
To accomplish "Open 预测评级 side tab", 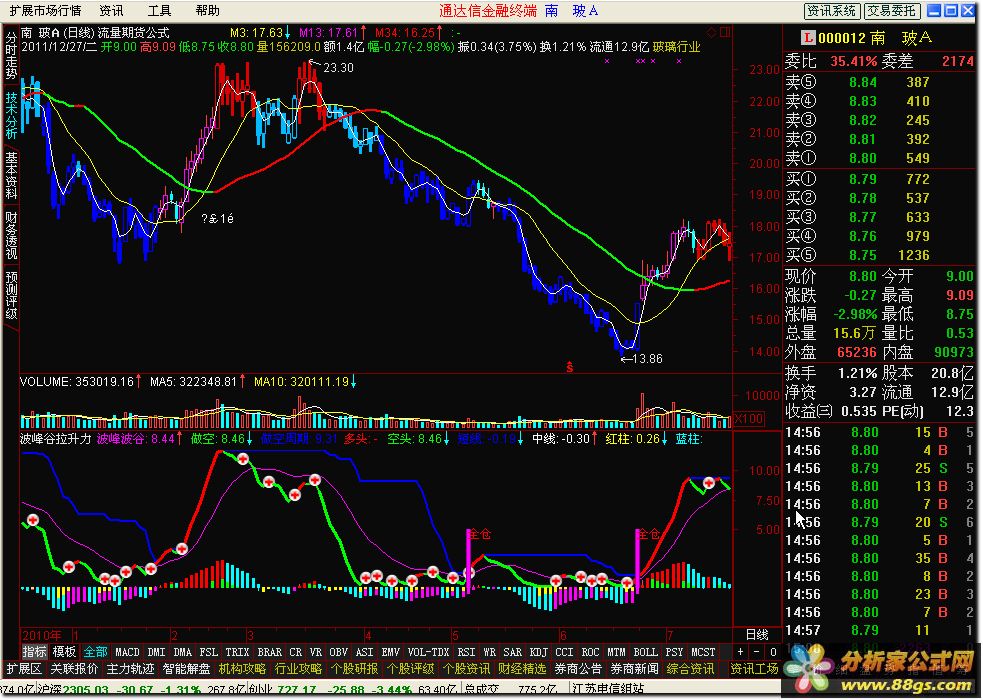I will [x=11, y=295].
